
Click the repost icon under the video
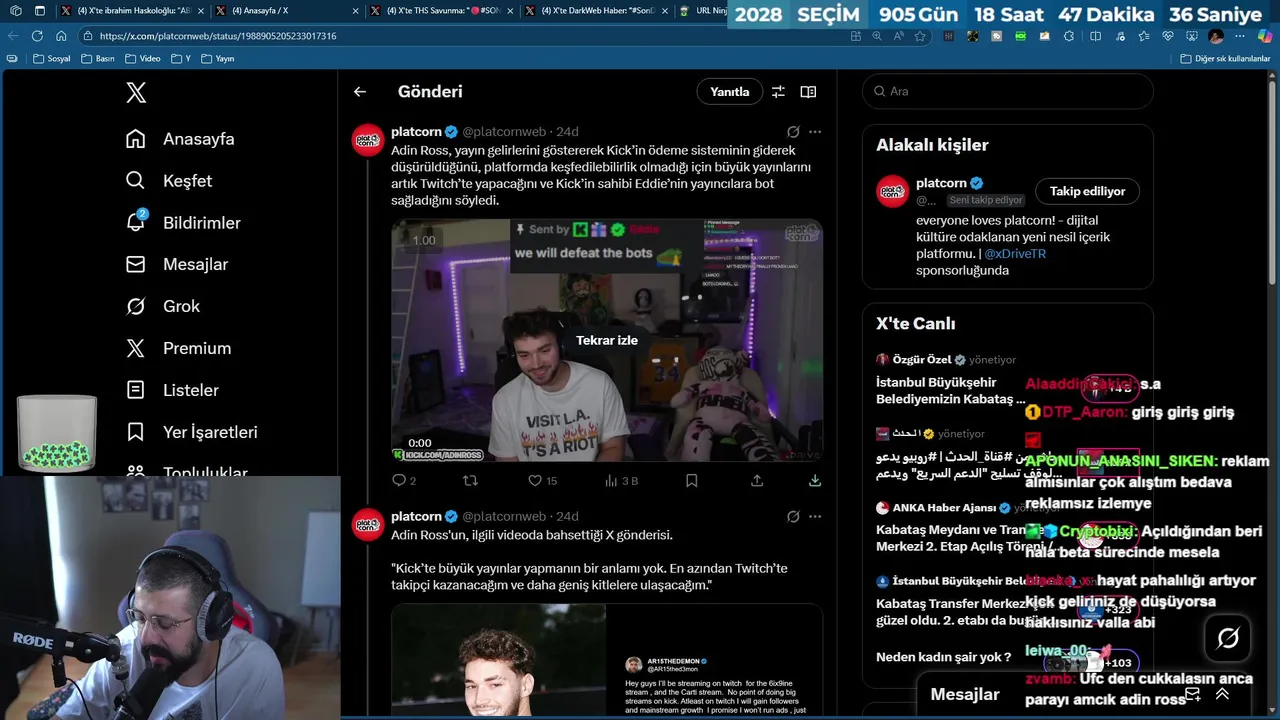pyautogui.click(x=470, y=481)
